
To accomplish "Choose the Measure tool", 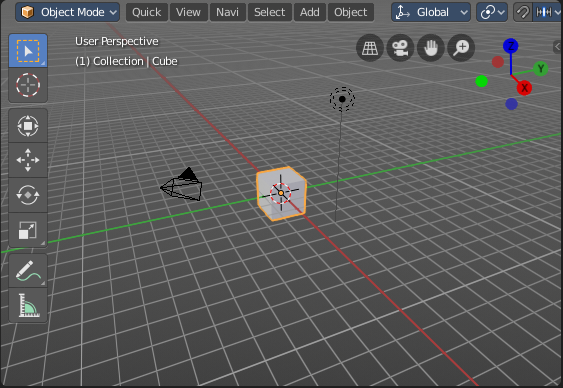I will click(28, 305).
